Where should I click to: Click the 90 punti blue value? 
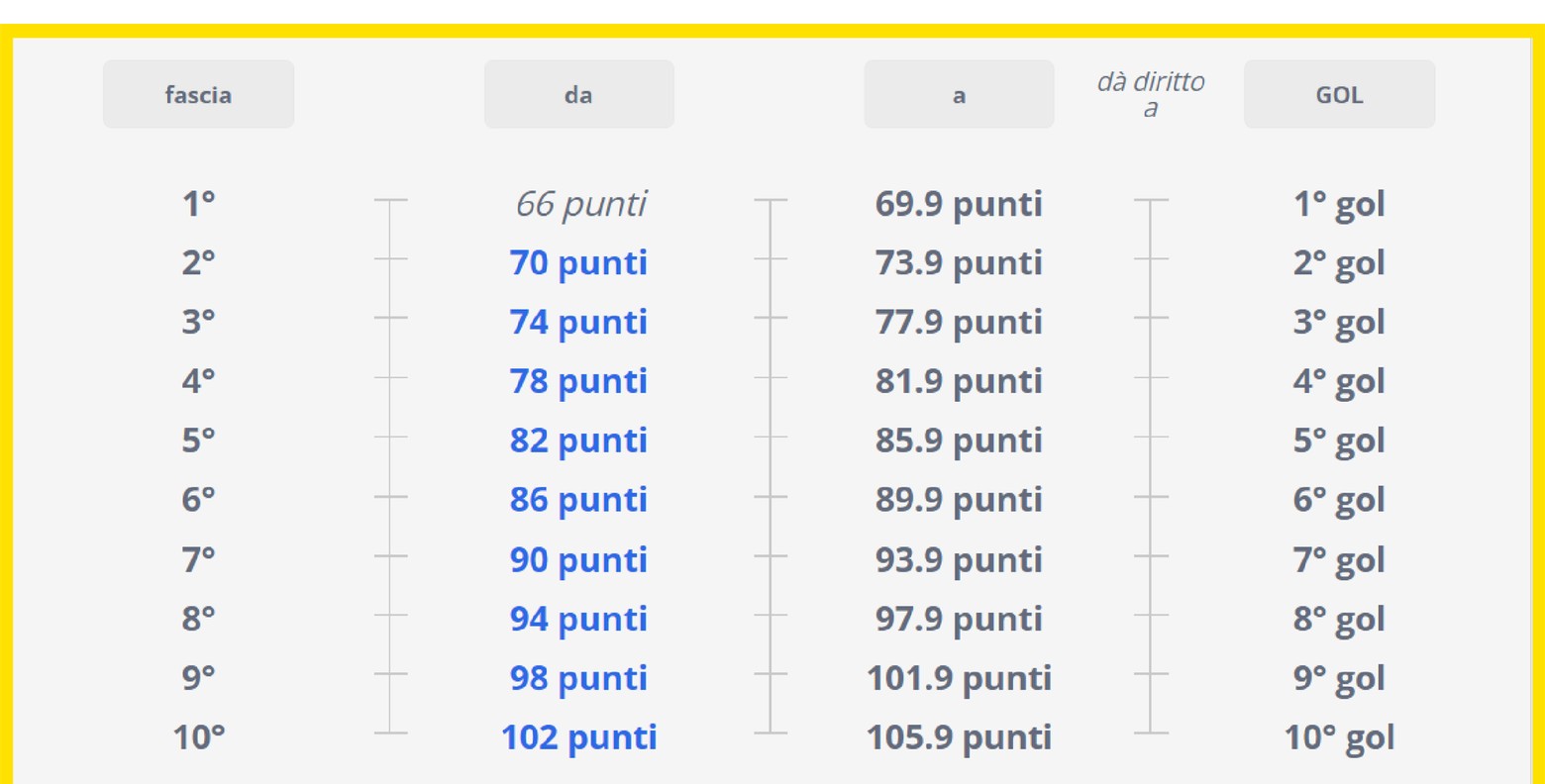(x=578, y=560)
